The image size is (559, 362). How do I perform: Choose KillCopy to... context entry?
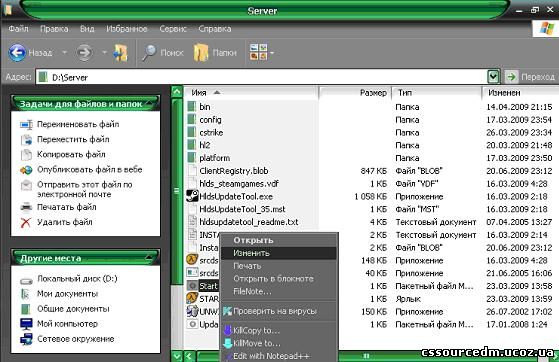click(x=279, y=330)
